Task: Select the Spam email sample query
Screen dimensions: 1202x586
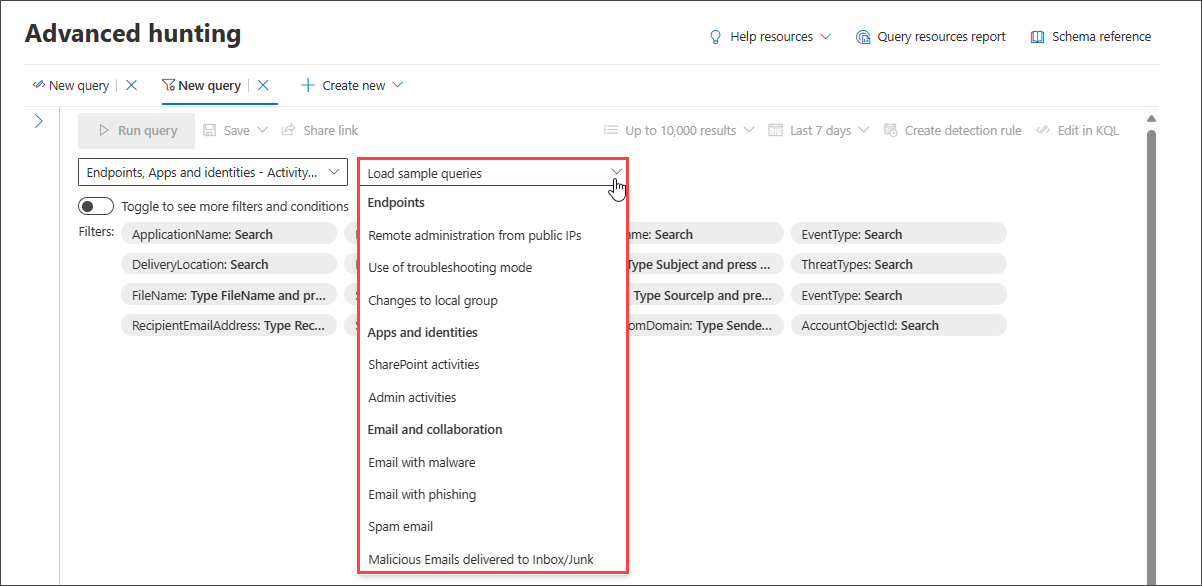Action: click(398, 526)
